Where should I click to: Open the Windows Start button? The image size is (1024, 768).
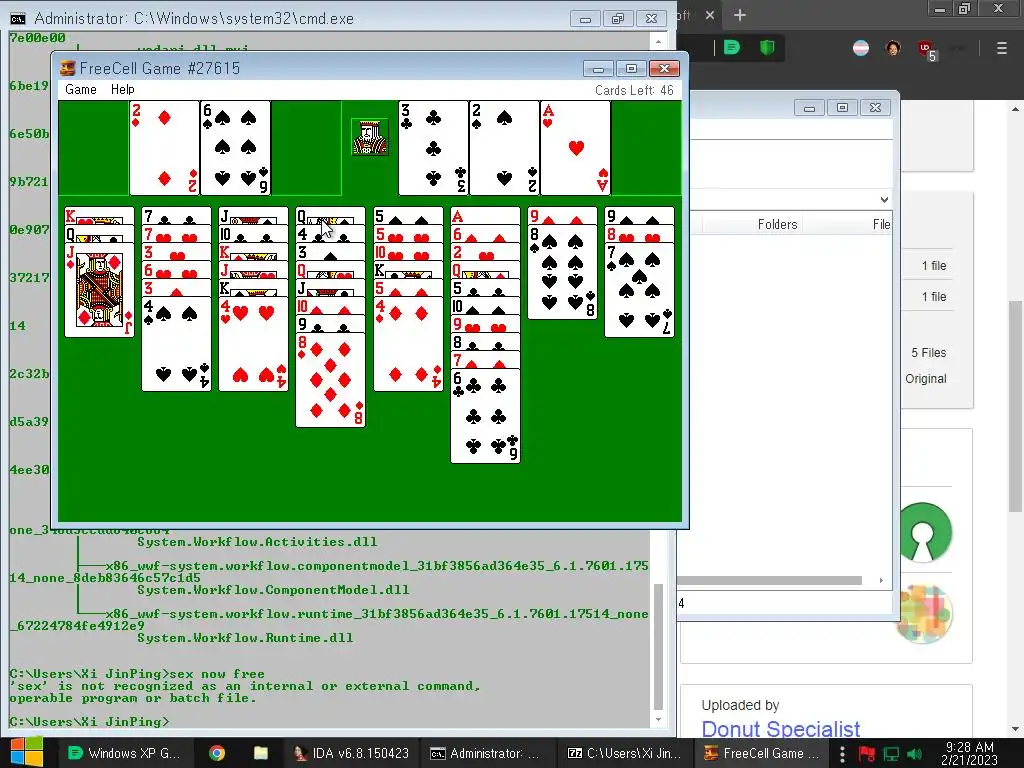pyautogui.click(x=26, y=752)
